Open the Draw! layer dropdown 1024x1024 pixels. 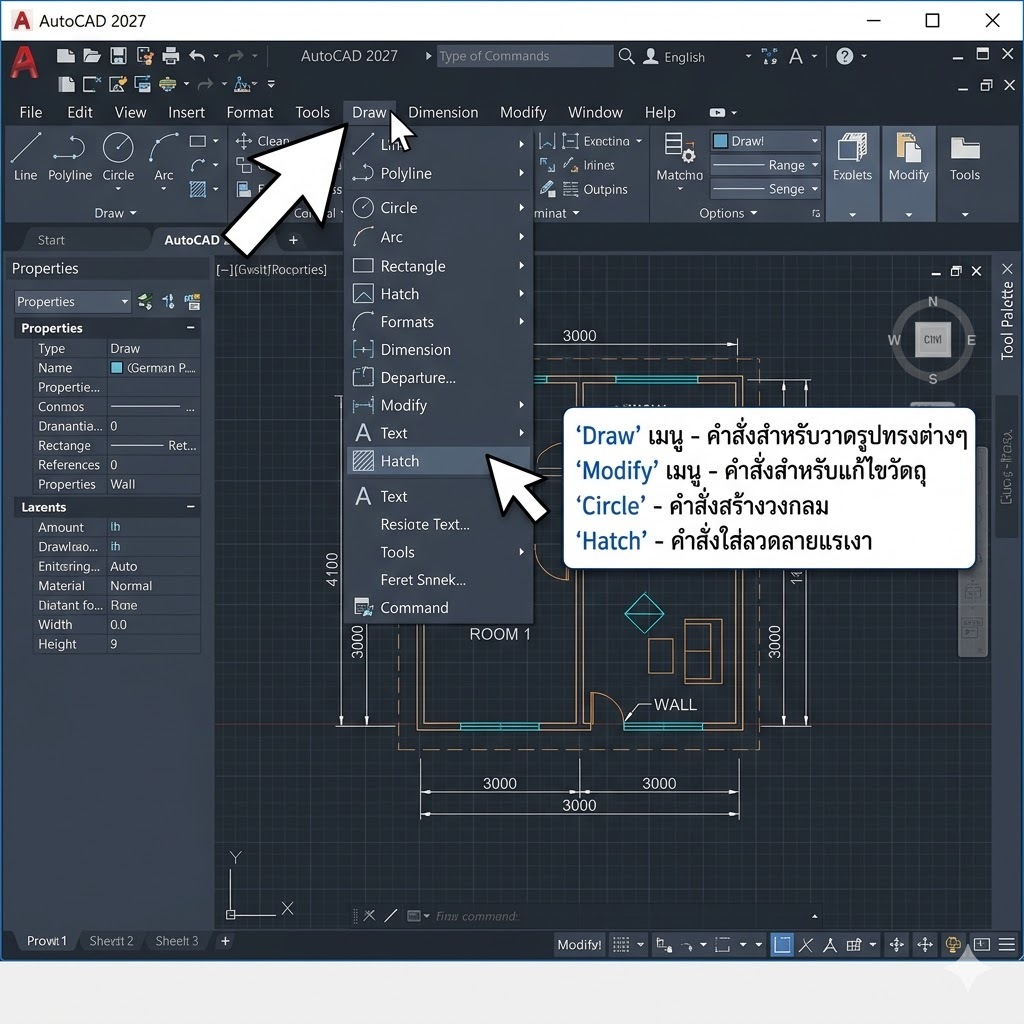tap(766, 141)
